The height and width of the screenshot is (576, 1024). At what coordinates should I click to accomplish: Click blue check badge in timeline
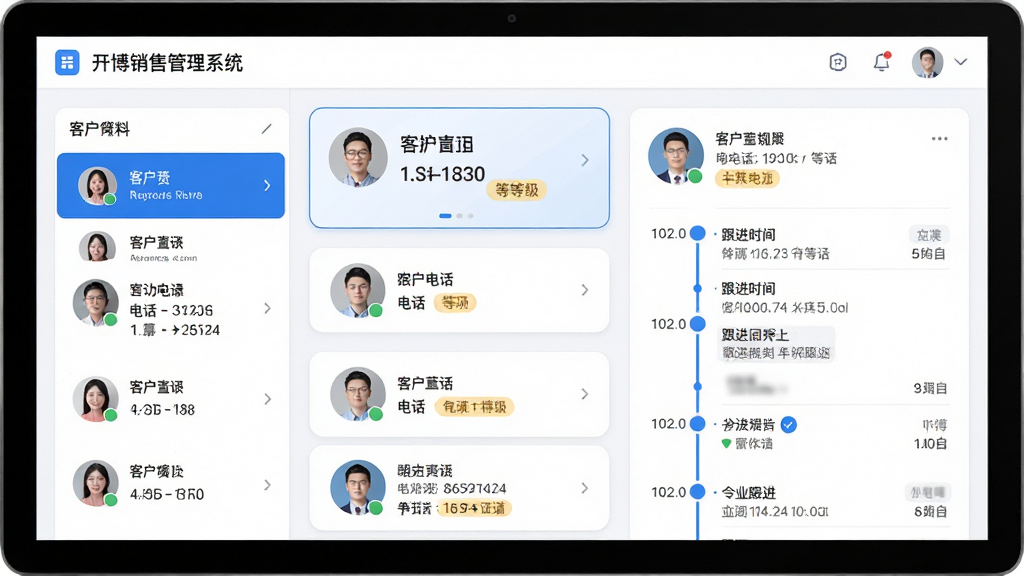[789, 424]
